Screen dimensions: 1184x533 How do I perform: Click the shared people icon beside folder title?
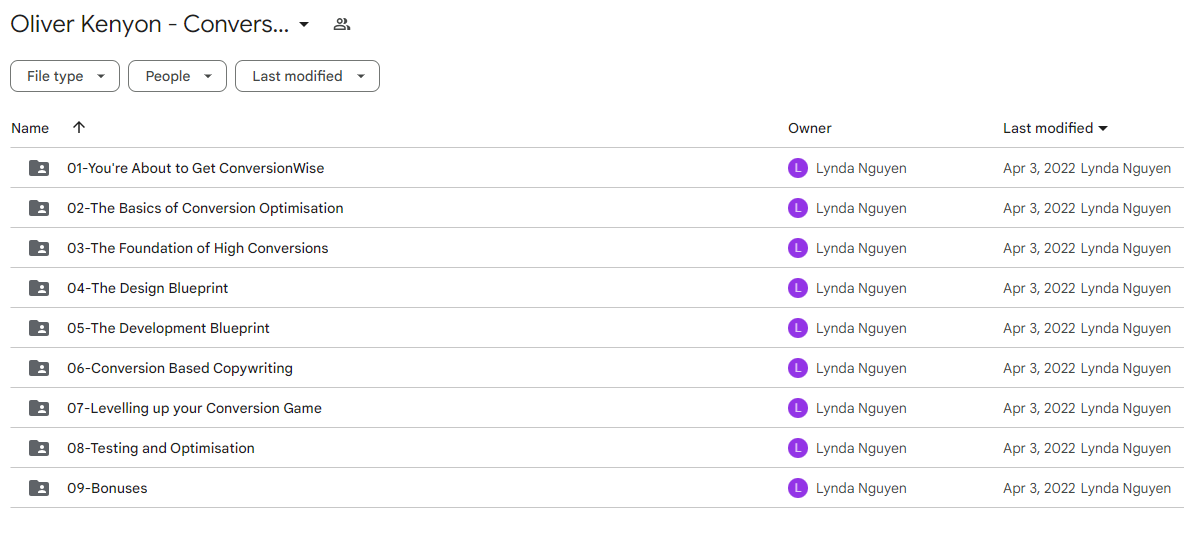[x=342, y=25]
